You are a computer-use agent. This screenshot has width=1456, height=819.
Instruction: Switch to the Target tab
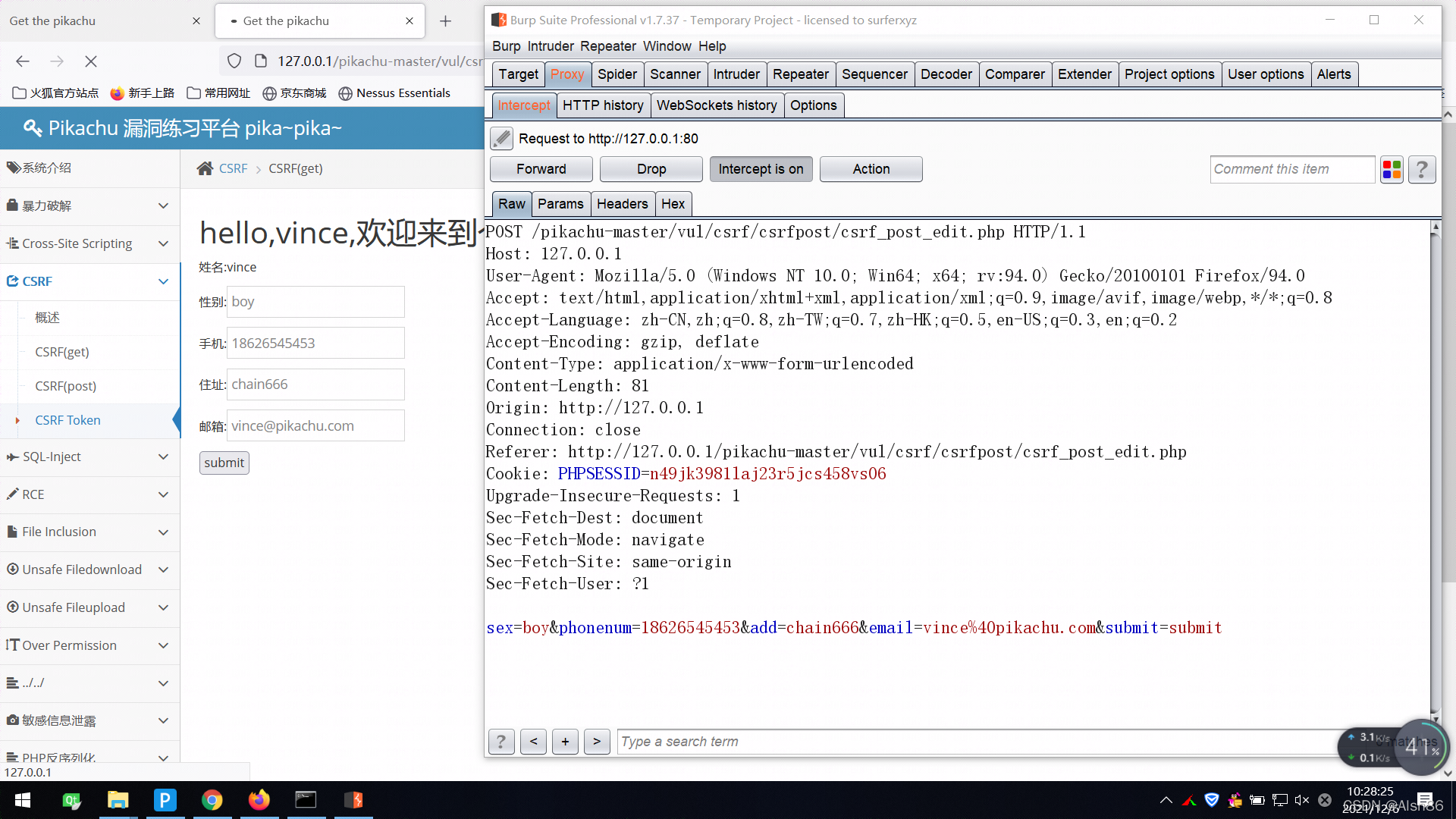coord(518,74)
